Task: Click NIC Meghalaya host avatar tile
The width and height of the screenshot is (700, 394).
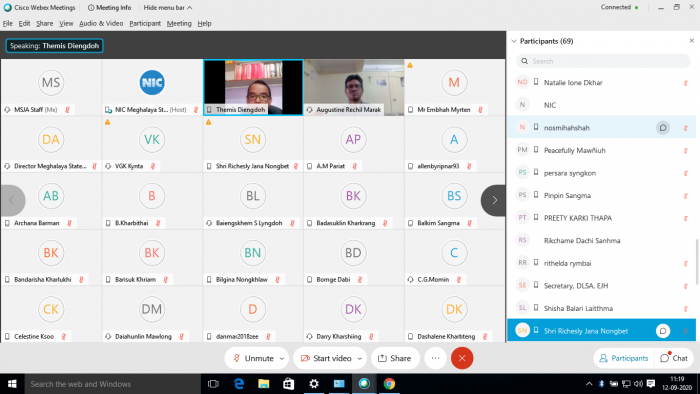Action: [152, 83]
